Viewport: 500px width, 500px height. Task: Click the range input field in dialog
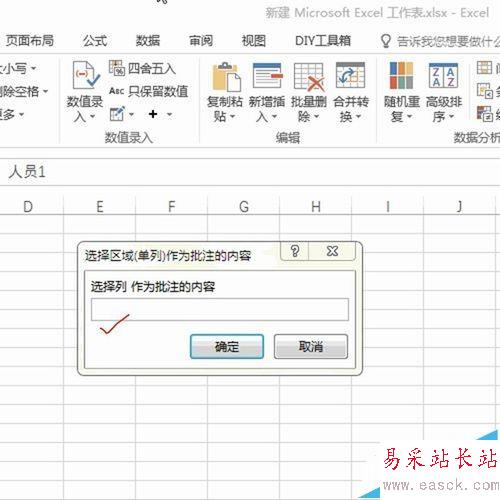click(x=220, y=310)
